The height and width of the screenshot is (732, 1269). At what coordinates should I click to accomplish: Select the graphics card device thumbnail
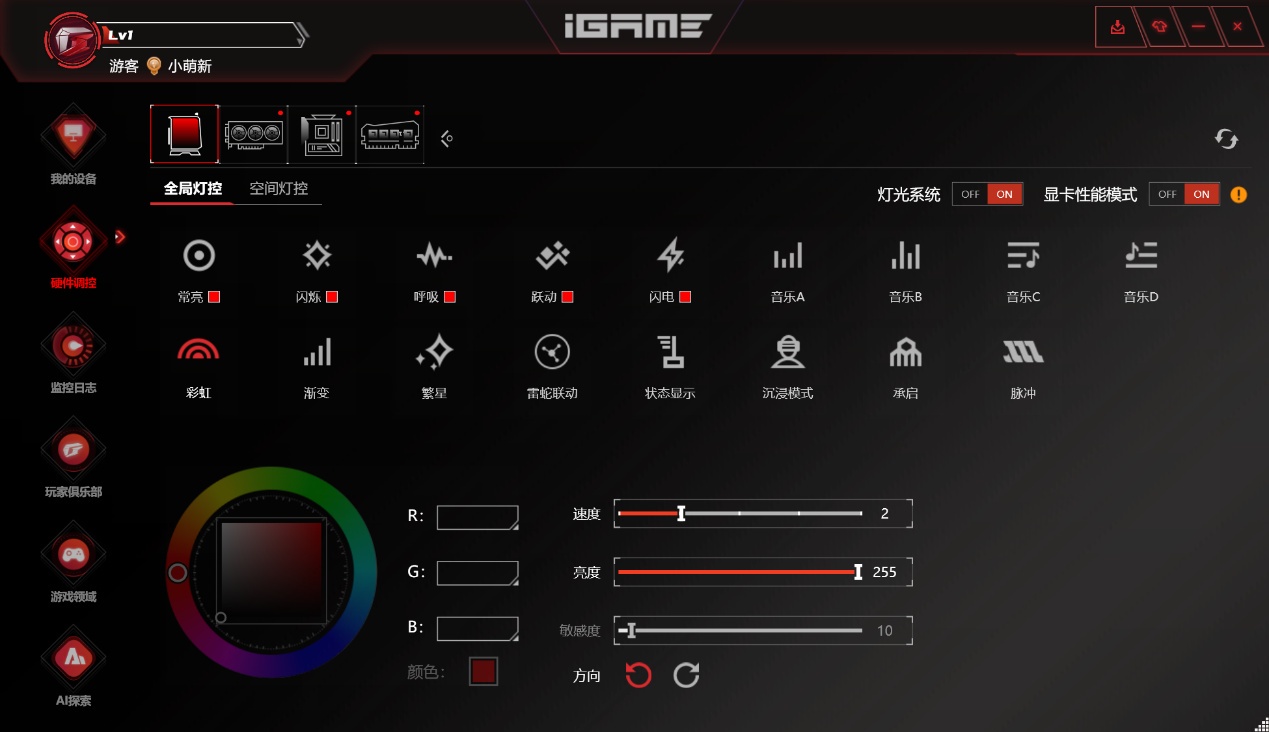[254, 134]
